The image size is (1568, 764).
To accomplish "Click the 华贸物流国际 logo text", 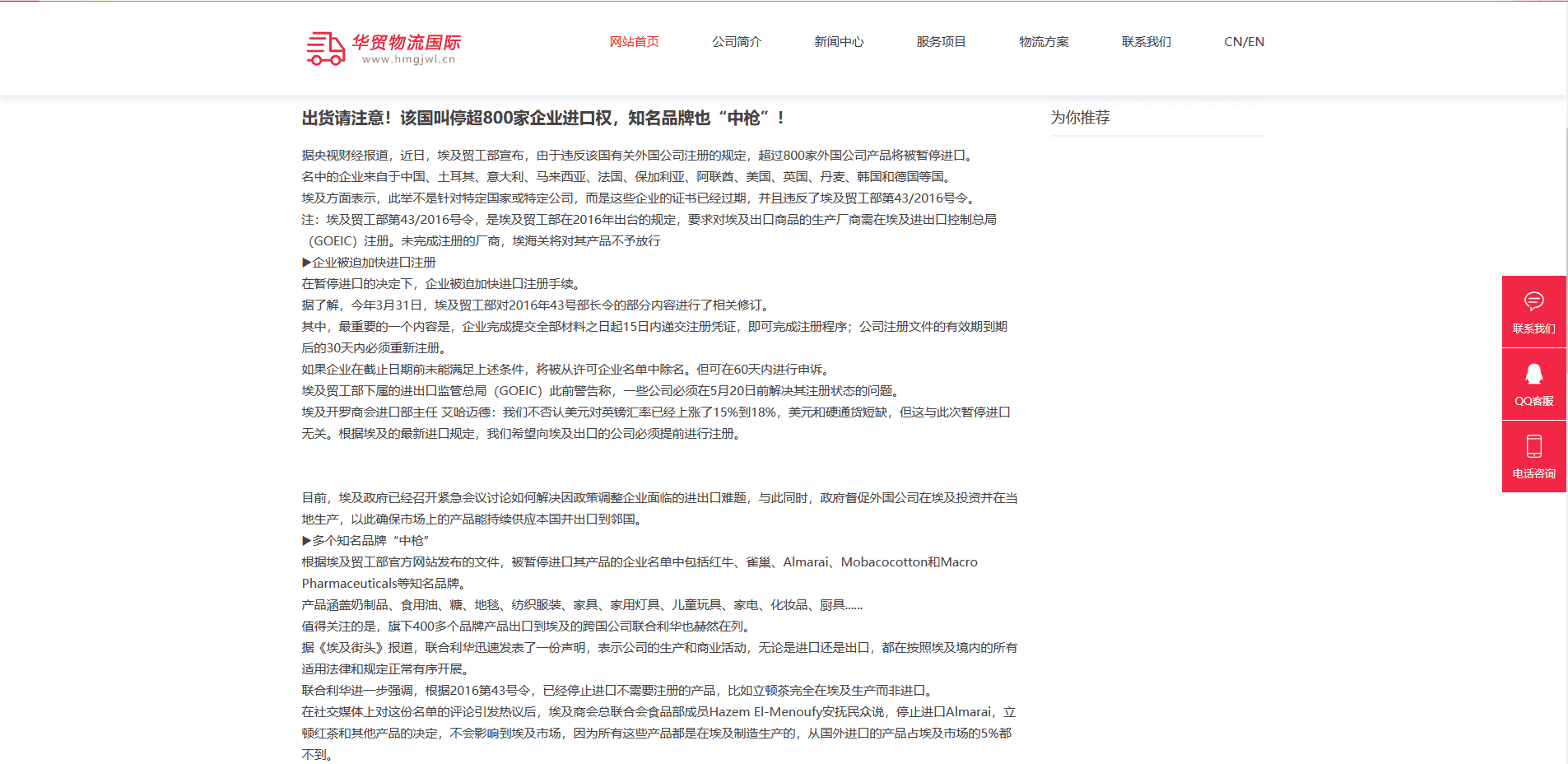I will [407, 42].
